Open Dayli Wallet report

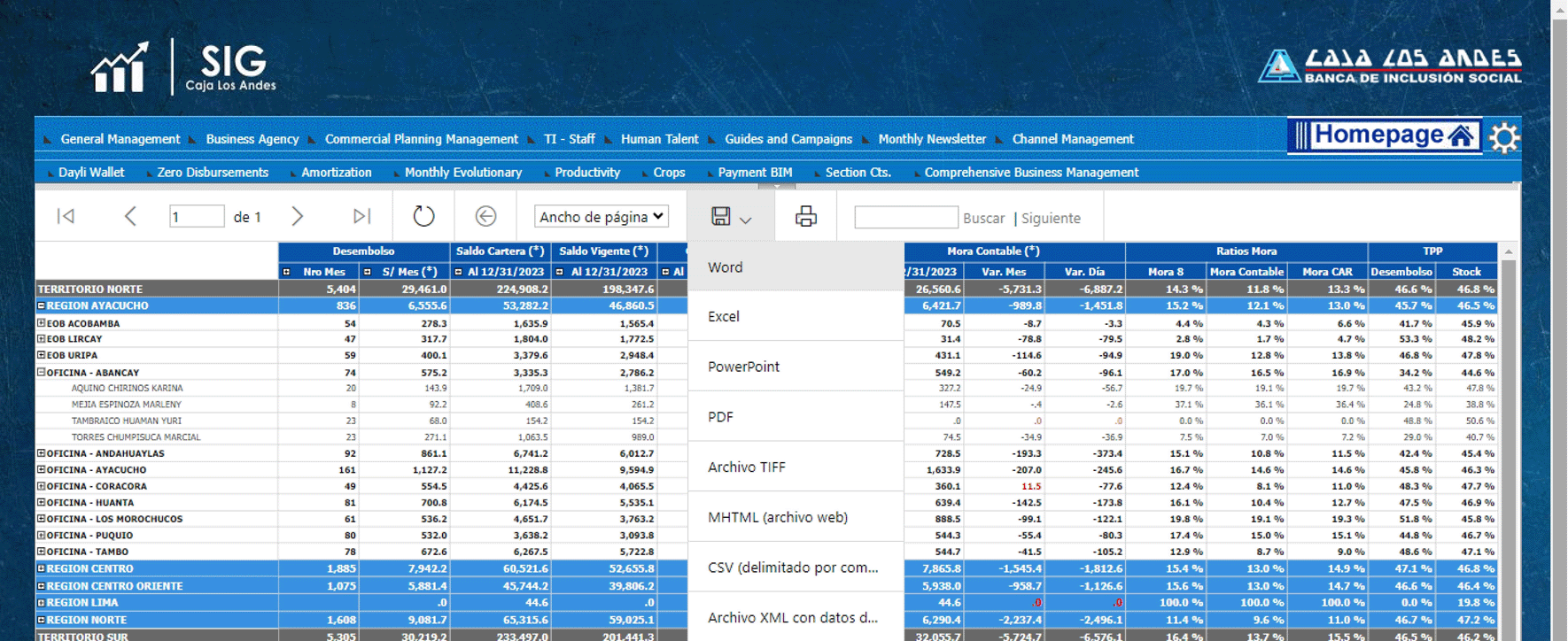tap(91, 173)
